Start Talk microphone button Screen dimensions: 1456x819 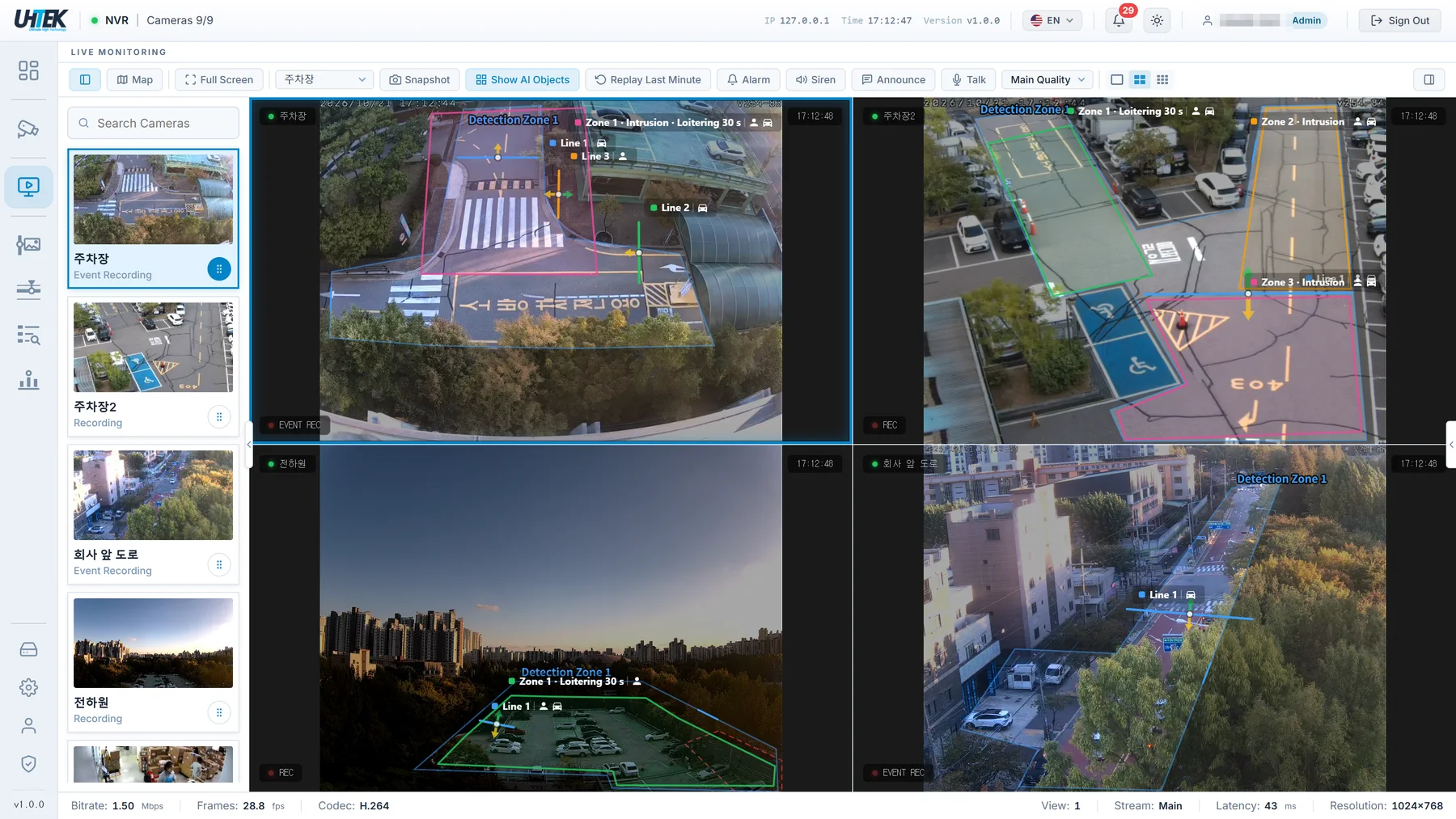pyautogui.click(x=968, y=79)
